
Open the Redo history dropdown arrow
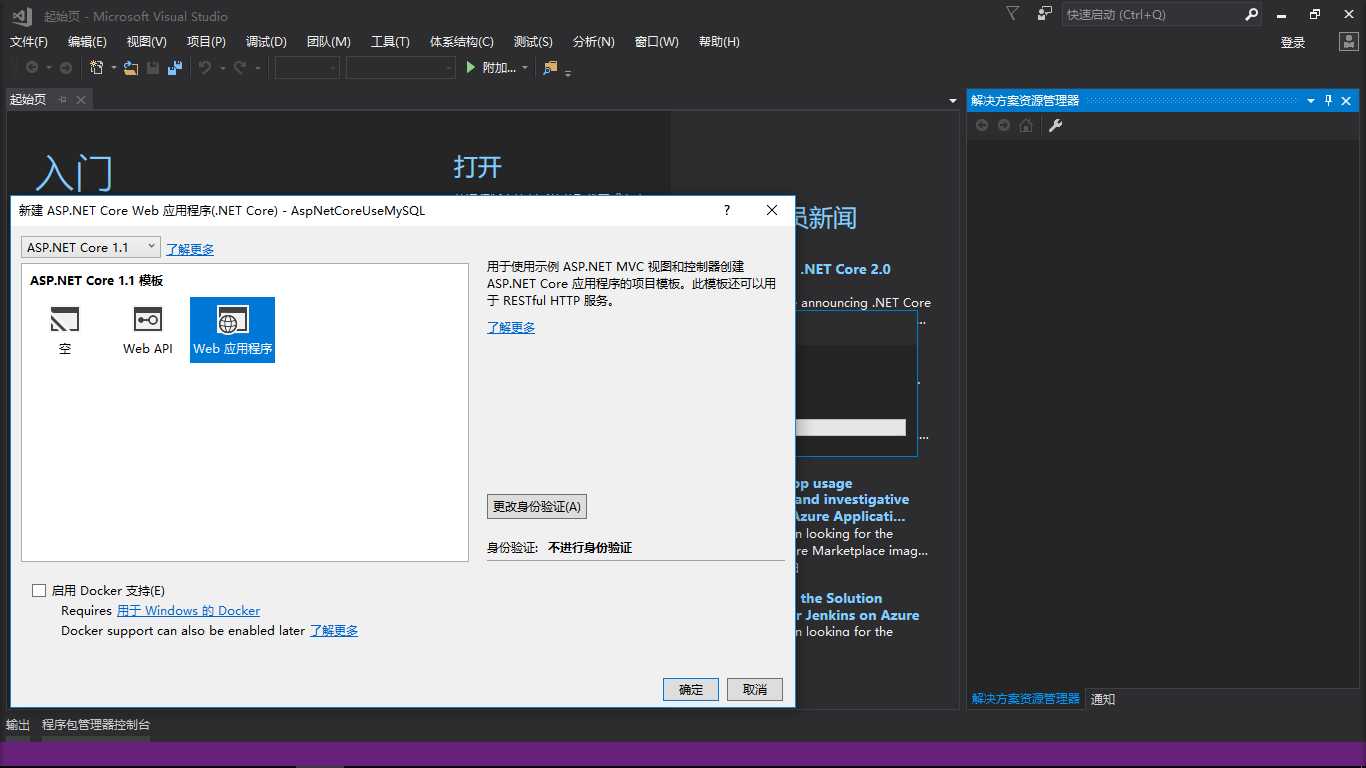coord(257,68)
